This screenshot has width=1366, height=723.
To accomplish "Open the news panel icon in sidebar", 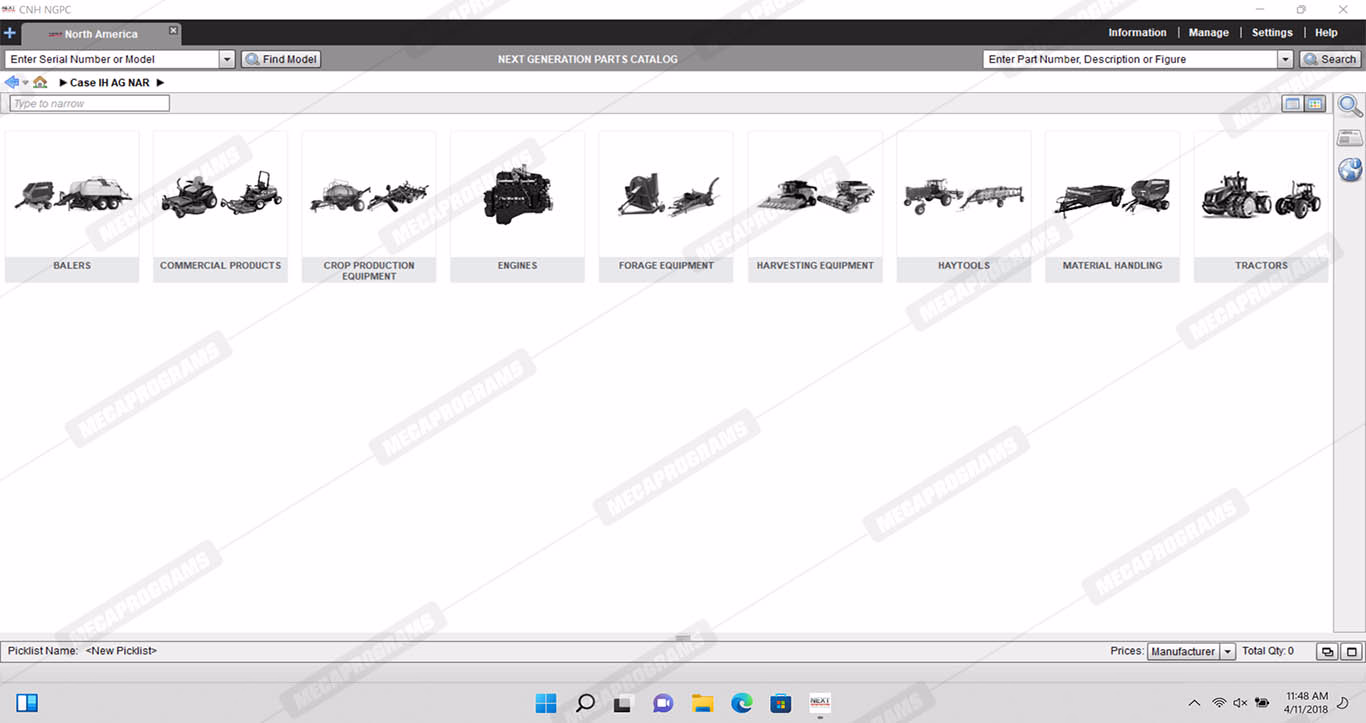I will point(1350,138).
